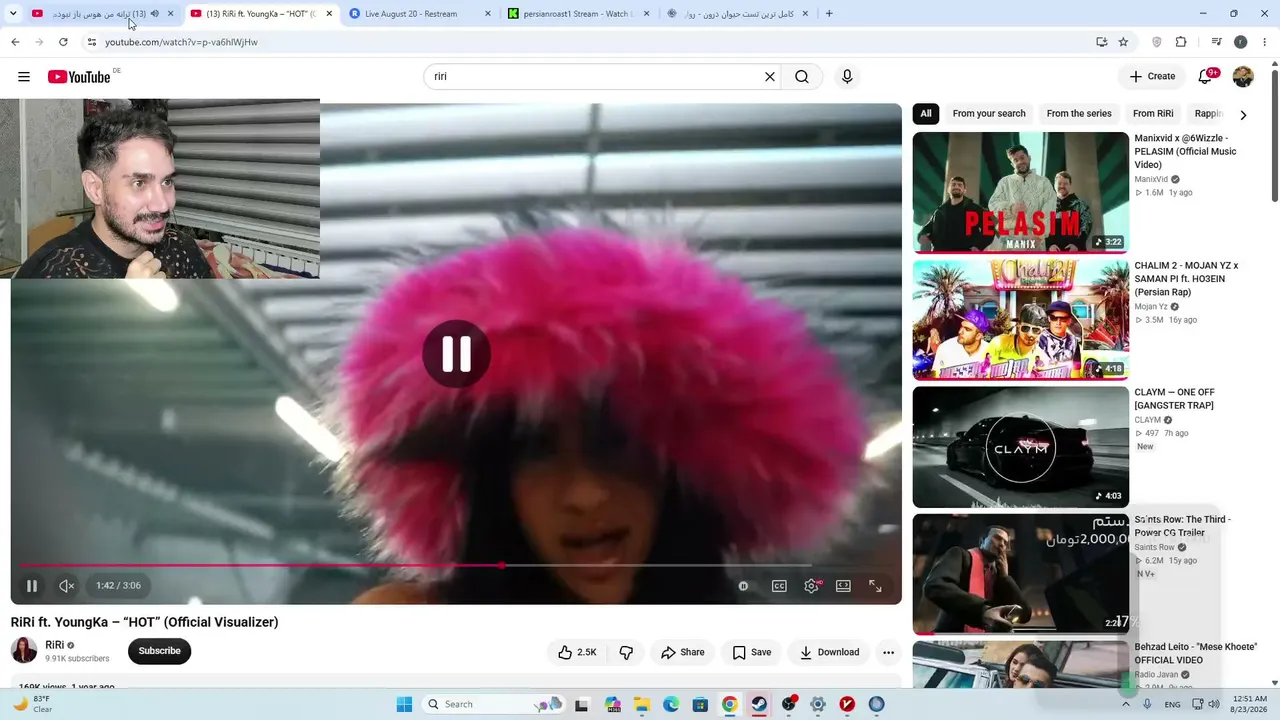Open the tab search dropdown arrow
This screenshot has height=720, width=1280.
pos(13,14)
